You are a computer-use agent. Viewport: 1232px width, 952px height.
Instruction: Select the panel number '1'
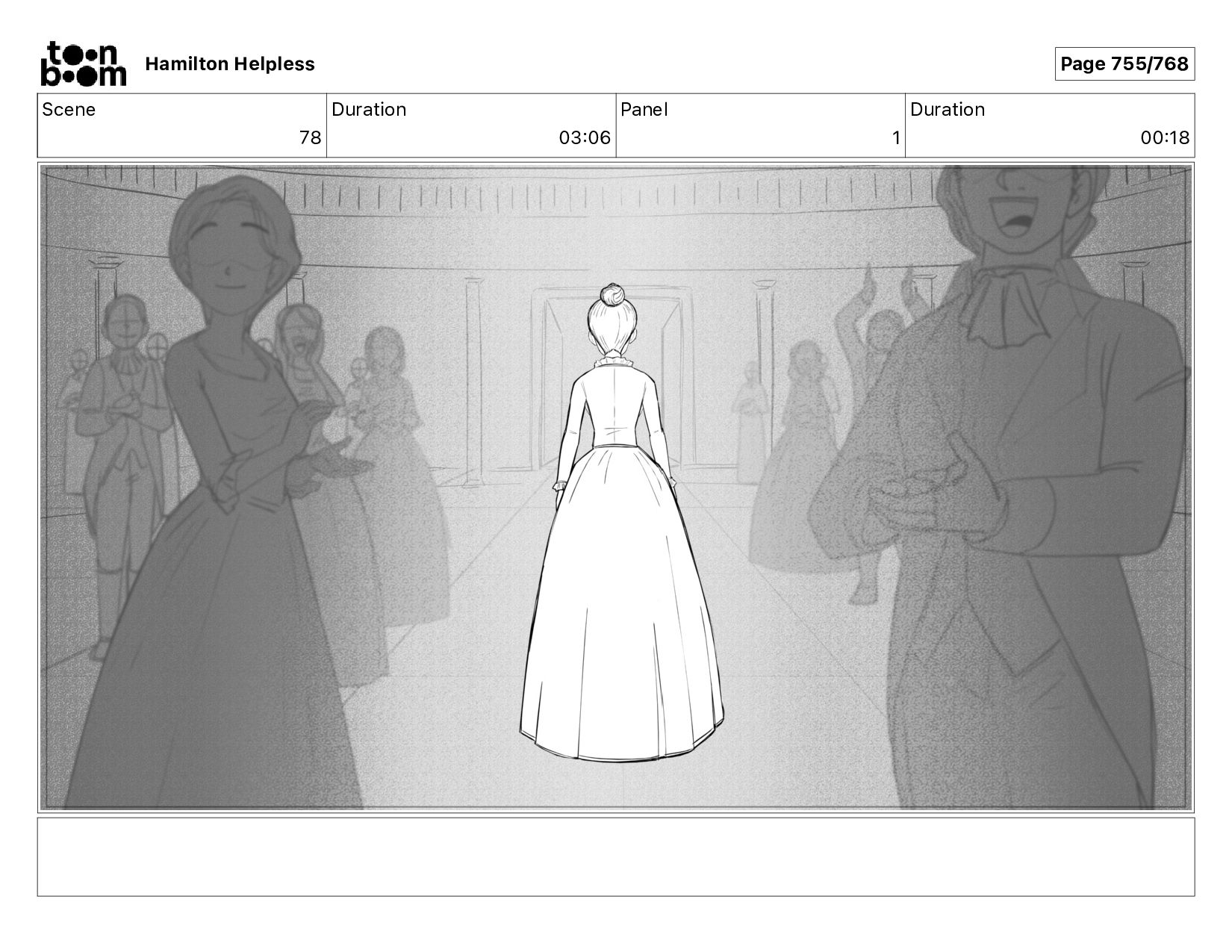tap(896, 137)
